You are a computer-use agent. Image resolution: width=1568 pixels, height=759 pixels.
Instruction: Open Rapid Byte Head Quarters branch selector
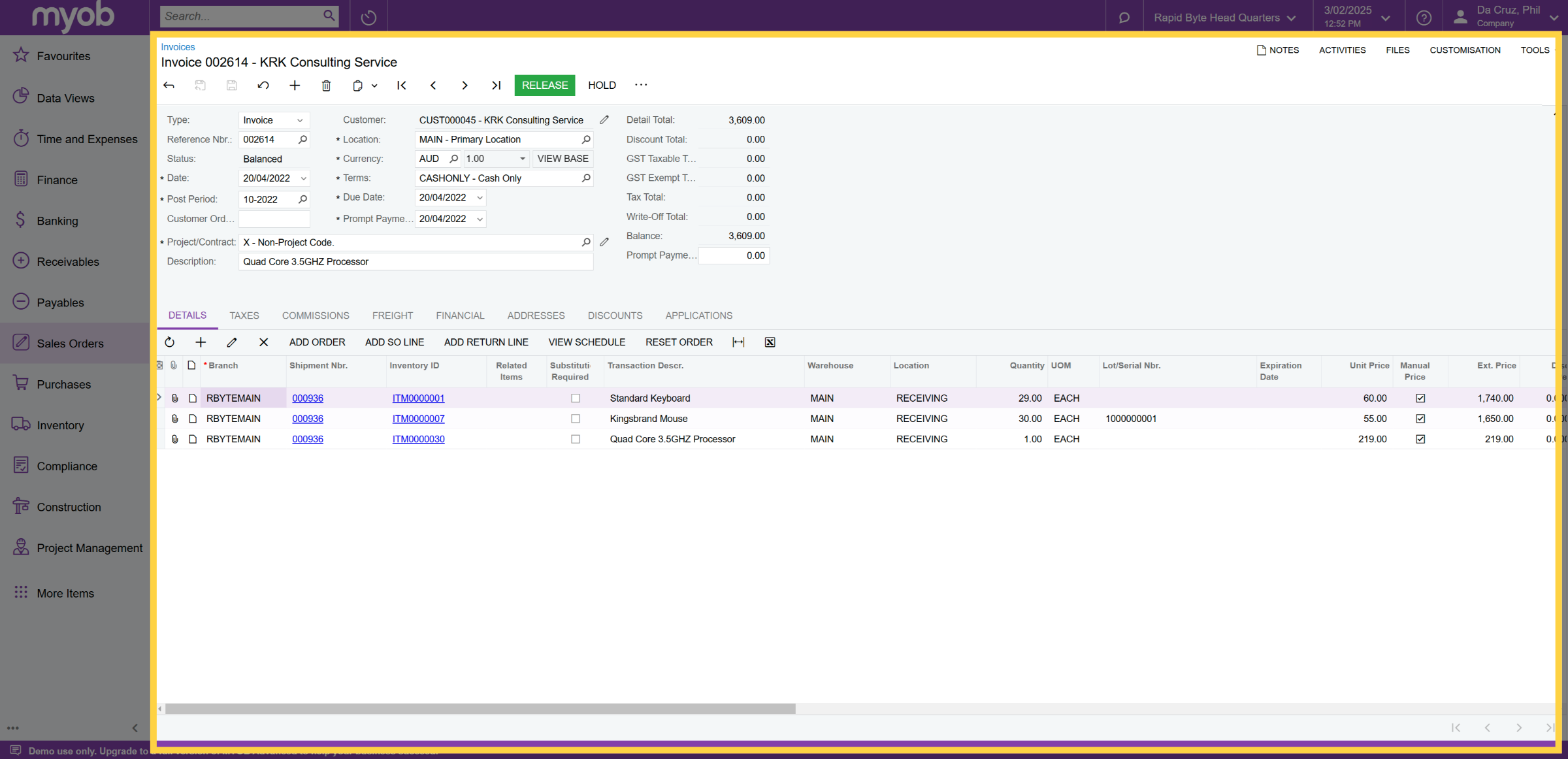(1225, 18)
